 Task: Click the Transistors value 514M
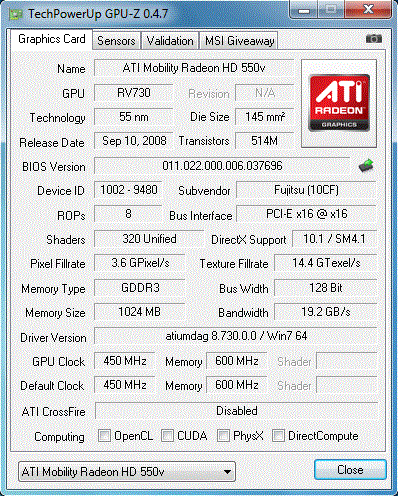[265, 141]
